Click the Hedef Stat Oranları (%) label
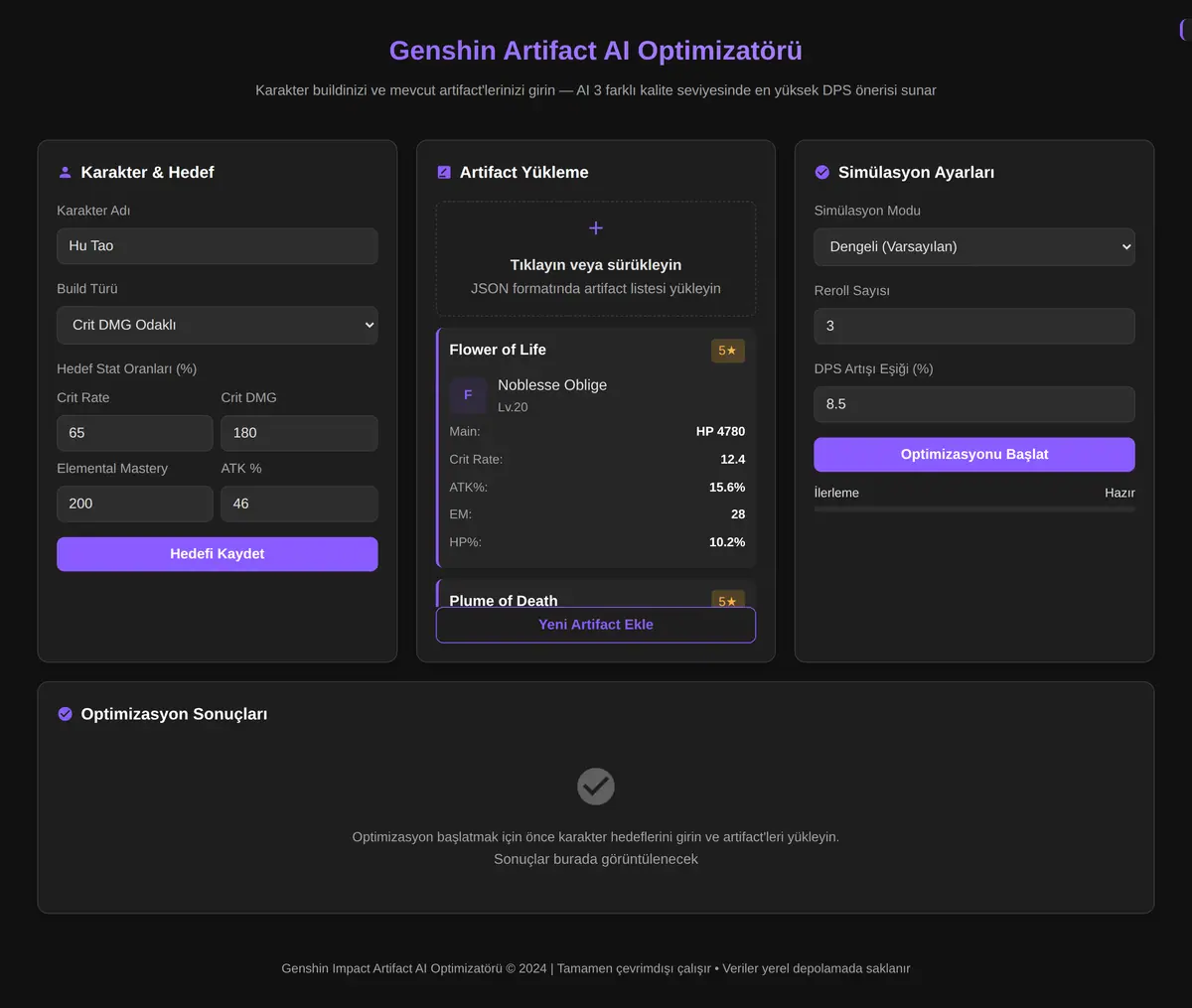The width and height of the screenshot is (1192, 1008). (126, 368)
